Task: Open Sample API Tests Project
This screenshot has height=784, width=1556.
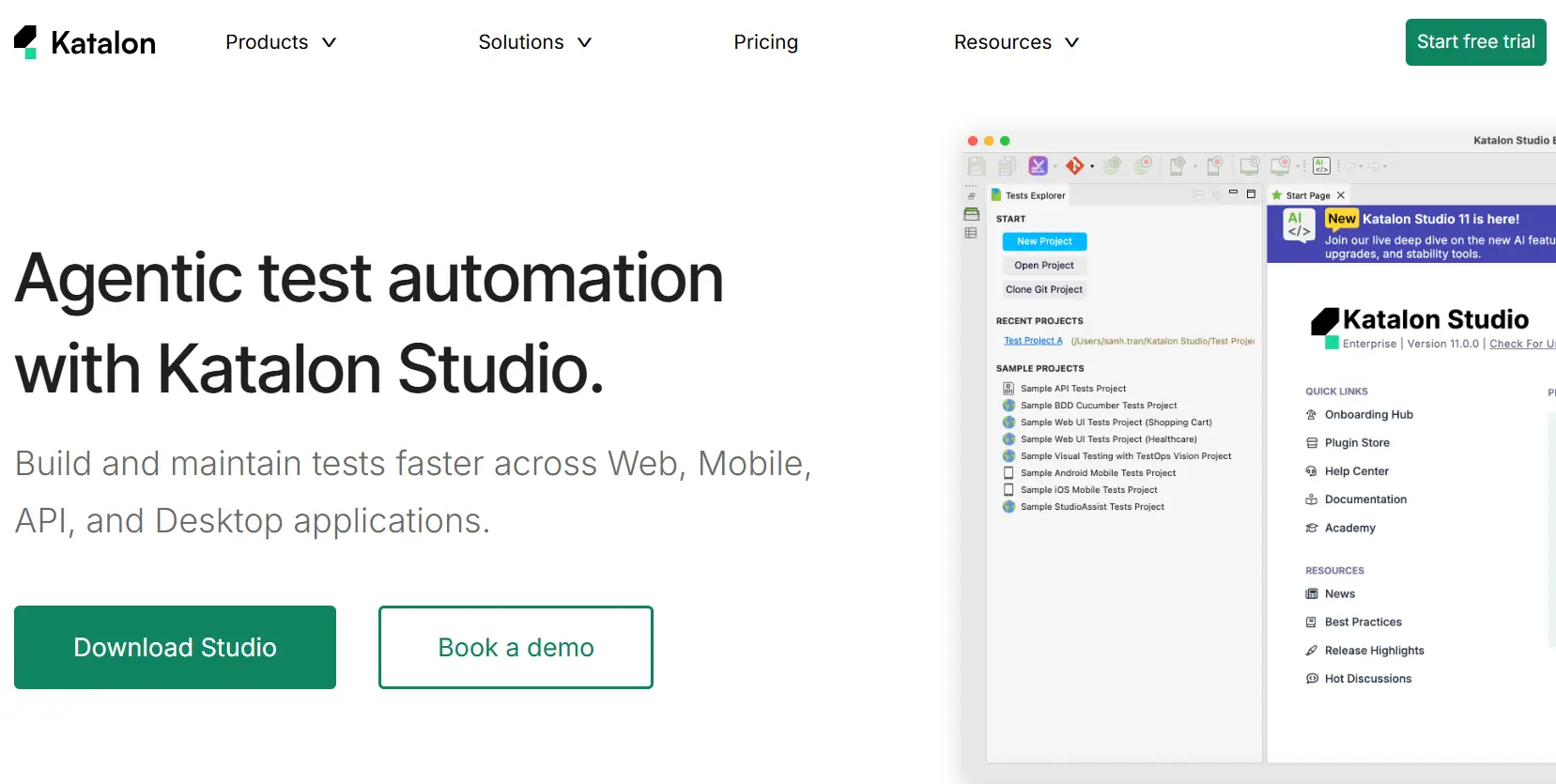Action: pos(1072,389)
